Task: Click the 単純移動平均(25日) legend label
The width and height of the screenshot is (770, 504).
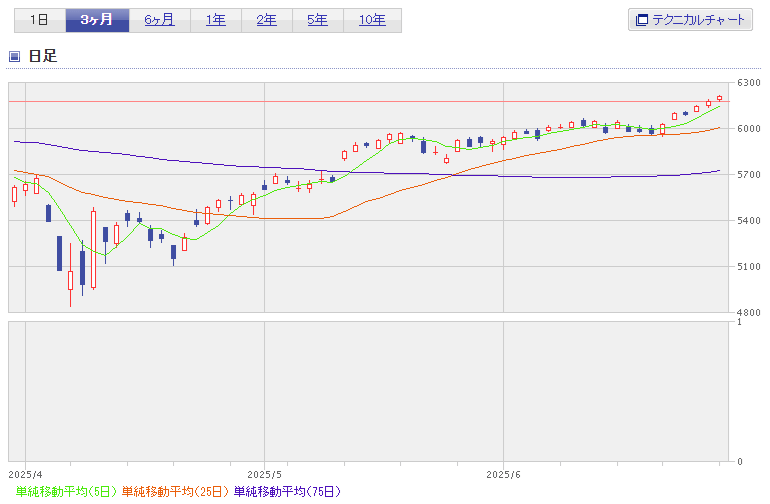Action: coord(175,491)
